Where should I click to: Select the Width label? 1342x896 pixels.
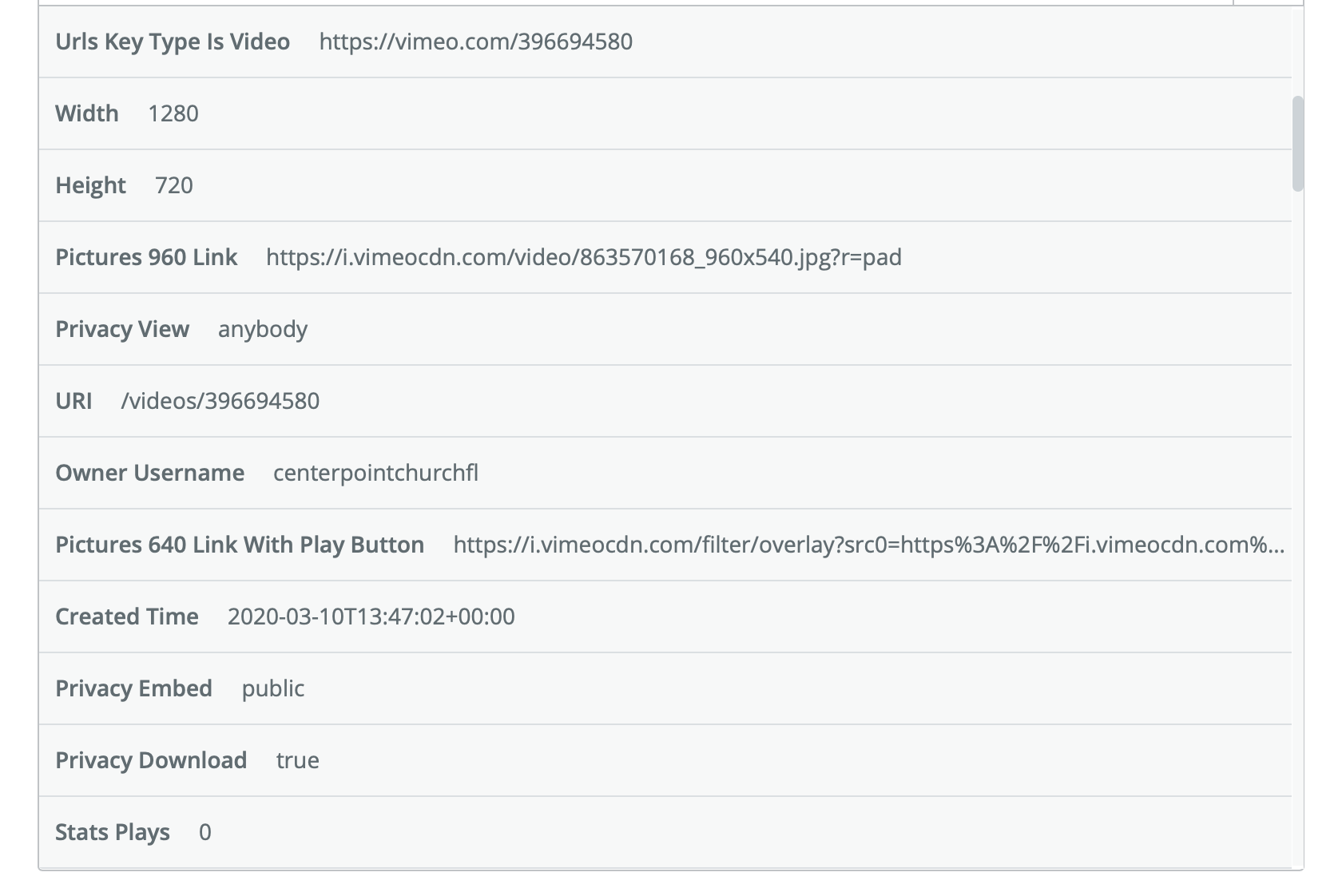click(87, 113)
